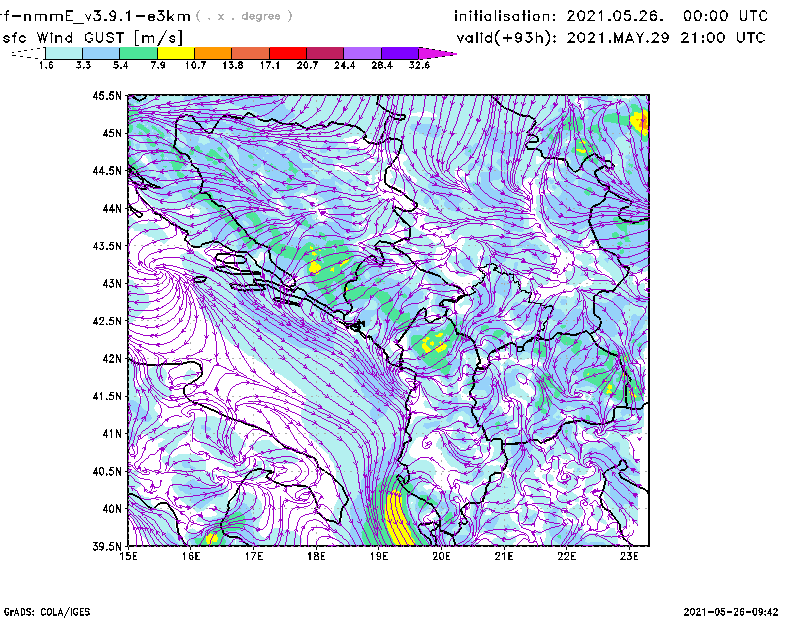Click the "41.5N" latitude label
Screen dimensions: 800x618
click(107, 396)
